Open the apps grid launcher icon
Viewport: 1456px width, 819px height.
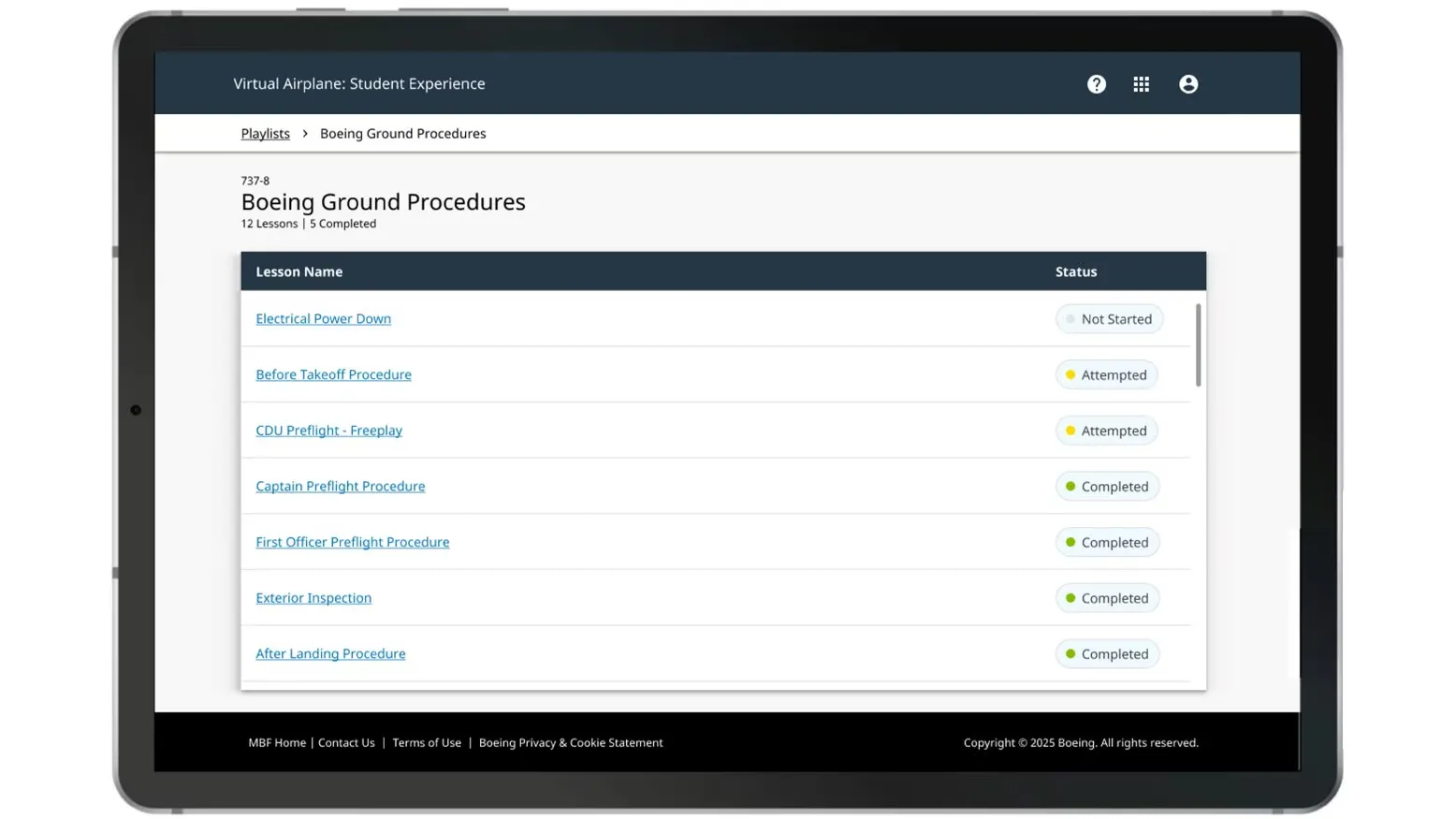coord(1141,84)
